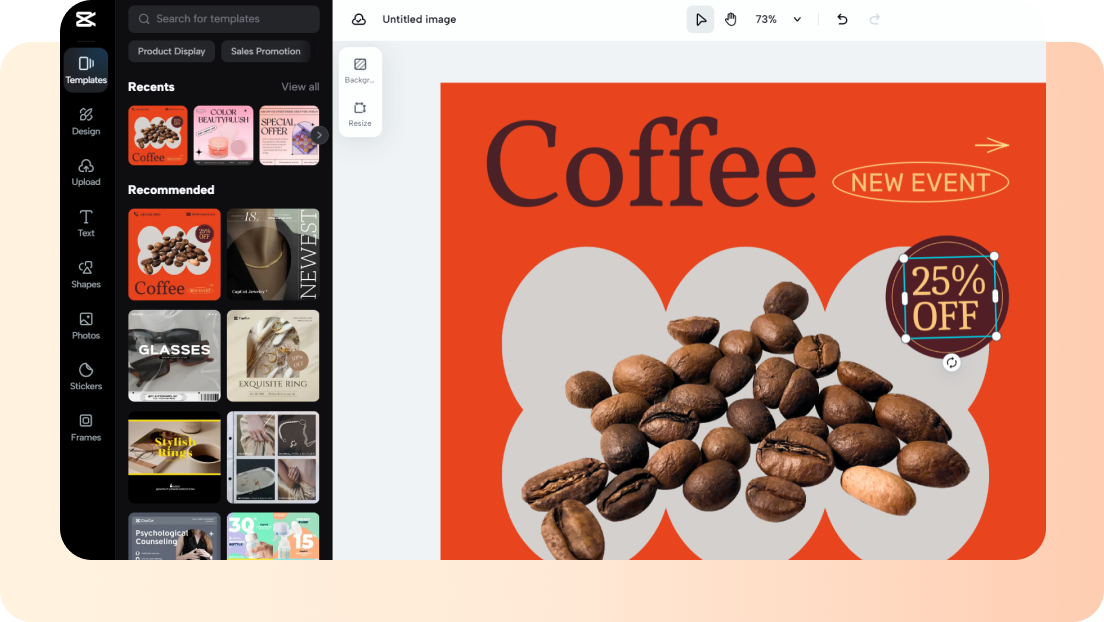
Task: Click the Recents section heading
Action: tap(151, 87)
